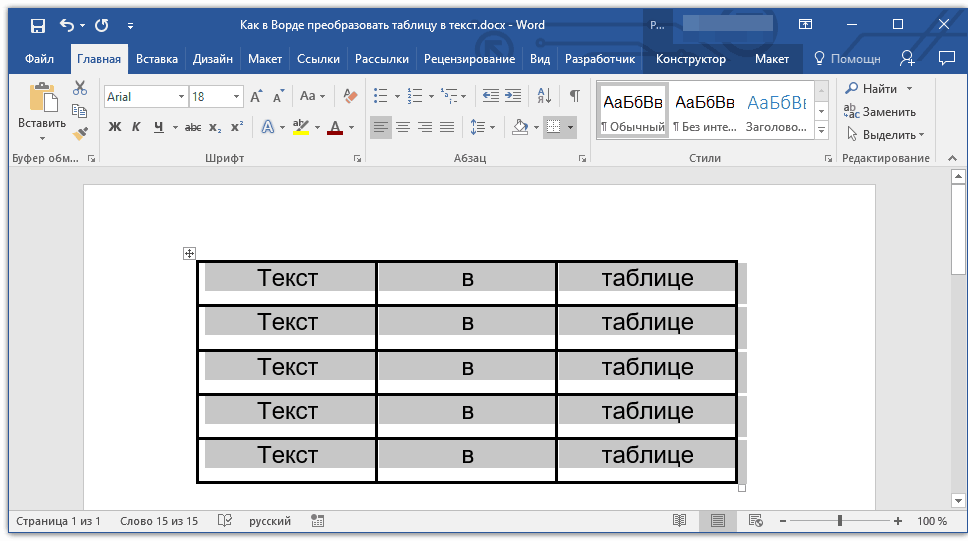Open the font size dropdown 18
The height and width of the screenshot is (541, 968).
coord(236,96)
